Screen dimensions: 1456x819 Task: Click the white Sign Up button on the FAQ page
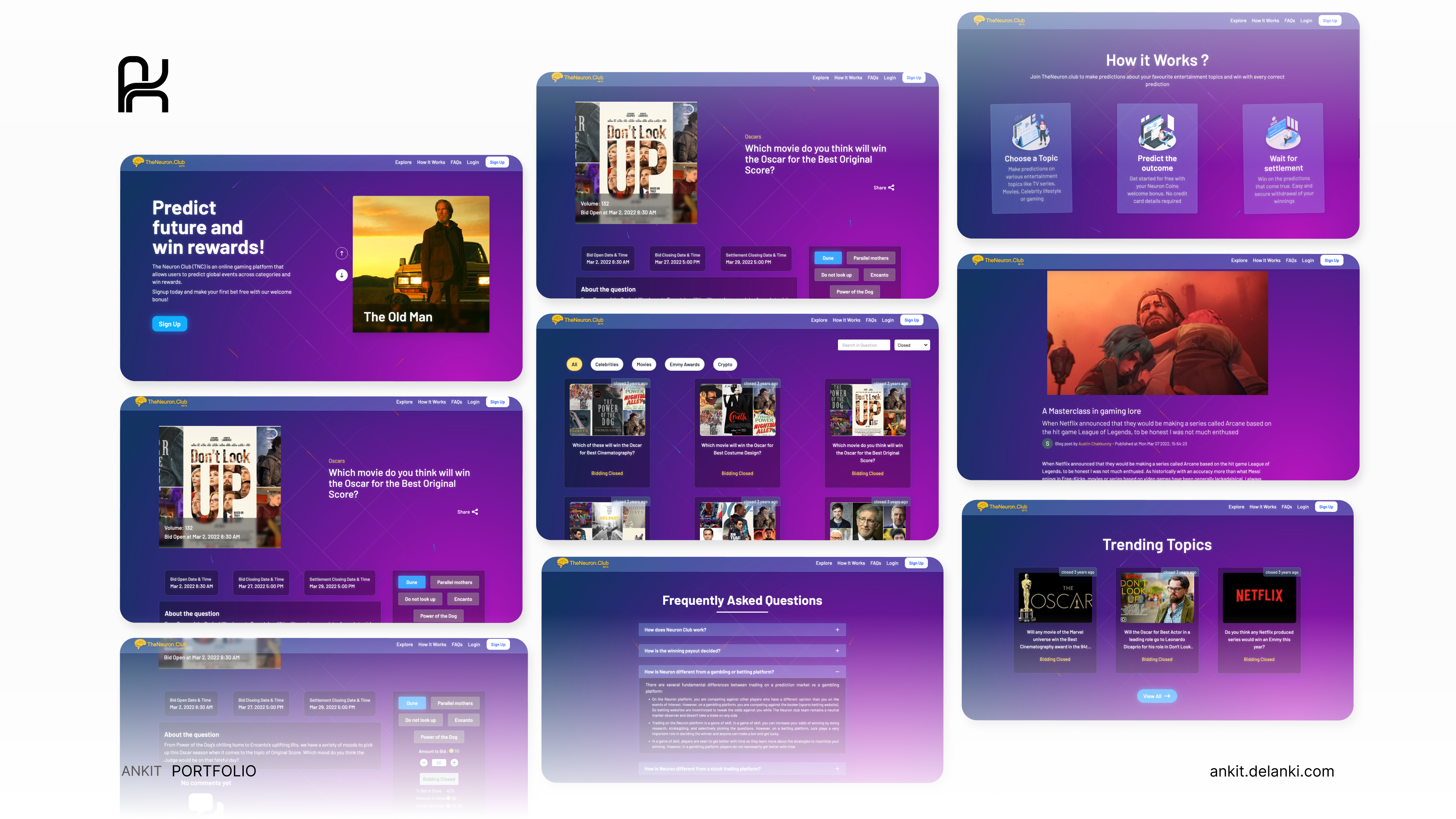(x=916, y=563)
